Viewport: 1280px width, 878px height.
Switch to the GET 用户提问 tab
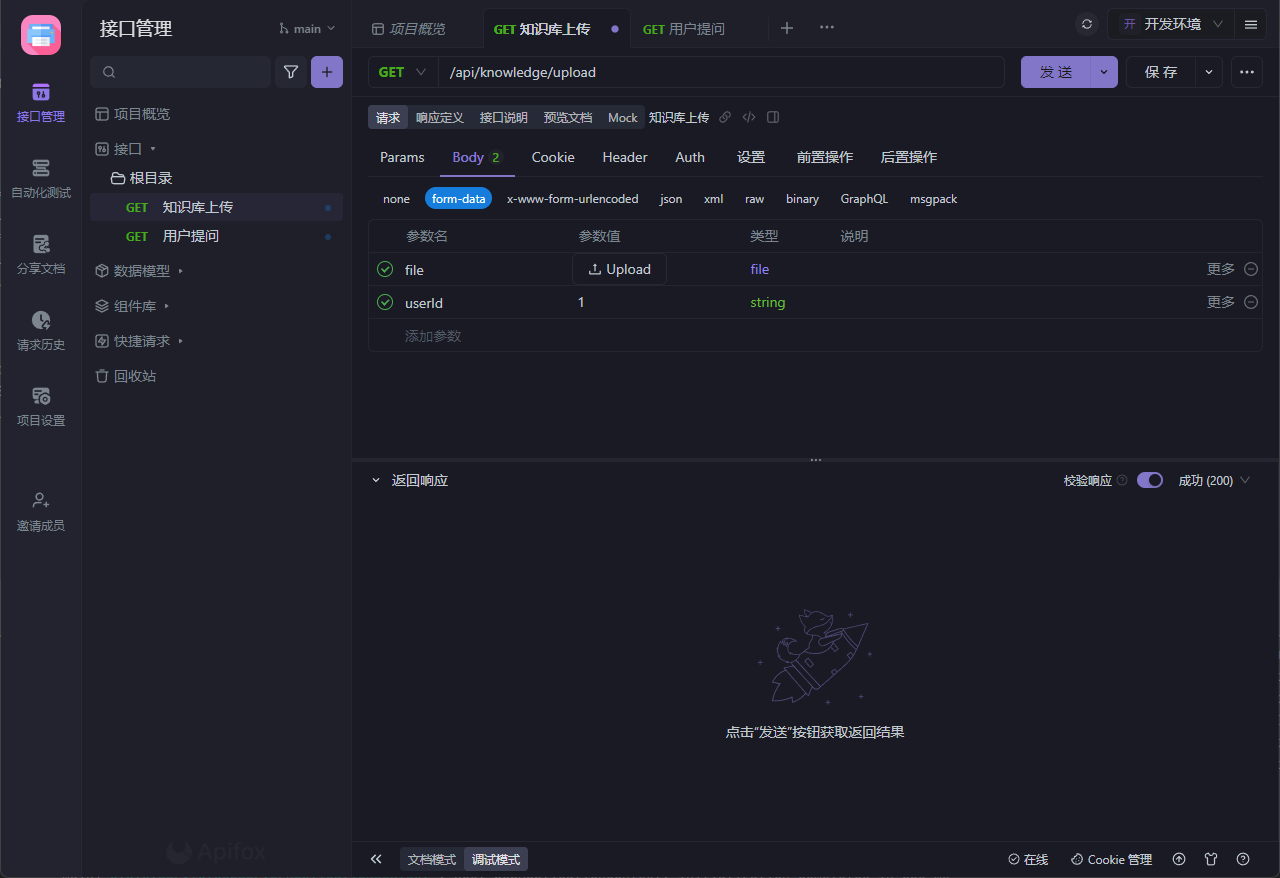pyautogui.click(x=684, y=29)
